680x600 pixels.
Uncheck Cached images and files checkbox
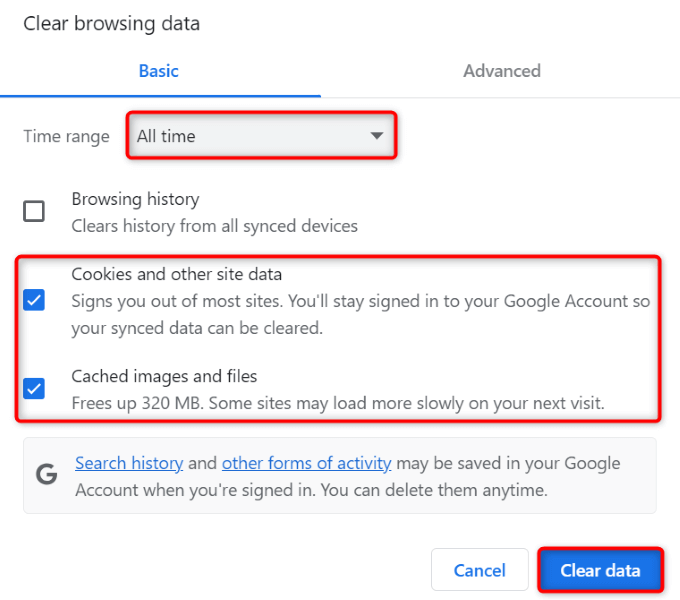point(34,388)
